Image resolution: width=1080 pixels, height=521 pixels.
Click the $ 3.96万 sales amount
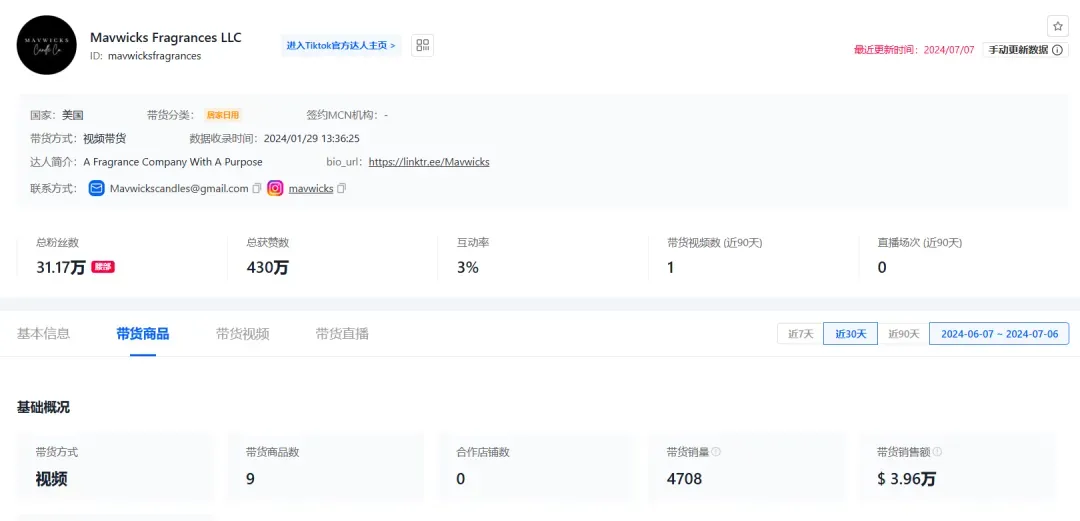[x=906, y=478]
